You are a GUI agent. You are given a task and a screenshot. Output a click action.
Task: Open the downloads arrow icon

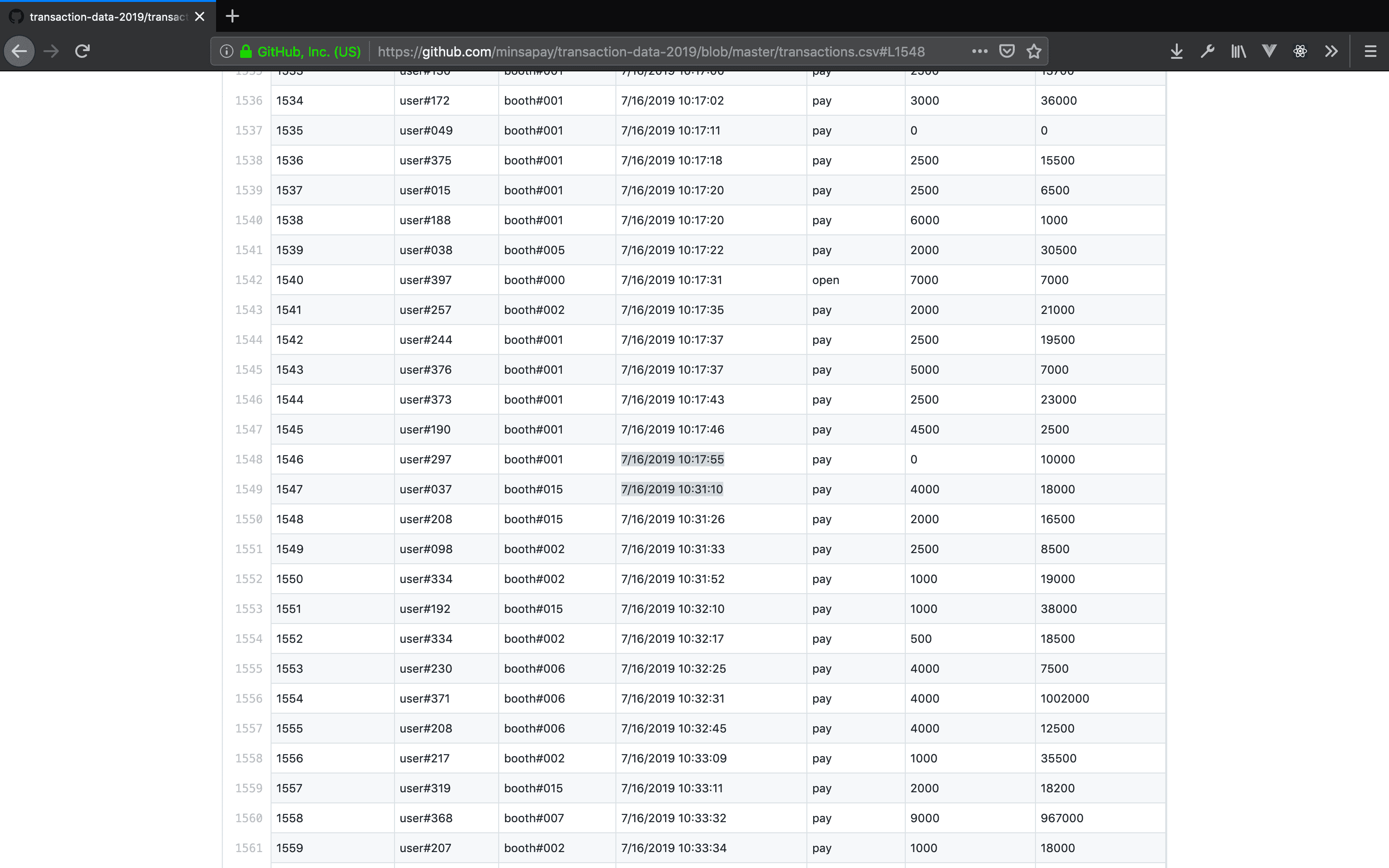1176,51
